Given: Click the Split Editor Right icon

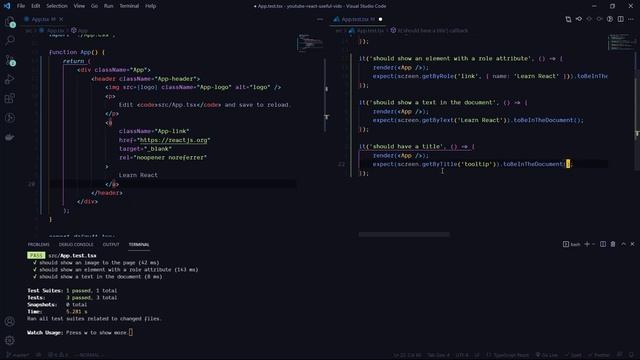Looking at the screenshot, I should tap(620, 19).
